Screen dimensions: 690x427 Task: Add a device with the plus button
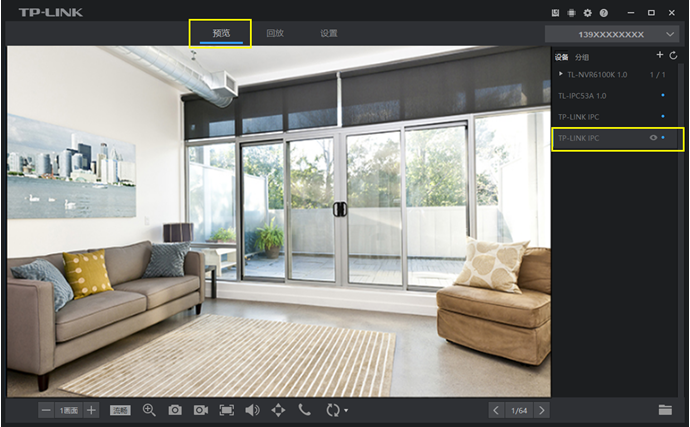659,56
